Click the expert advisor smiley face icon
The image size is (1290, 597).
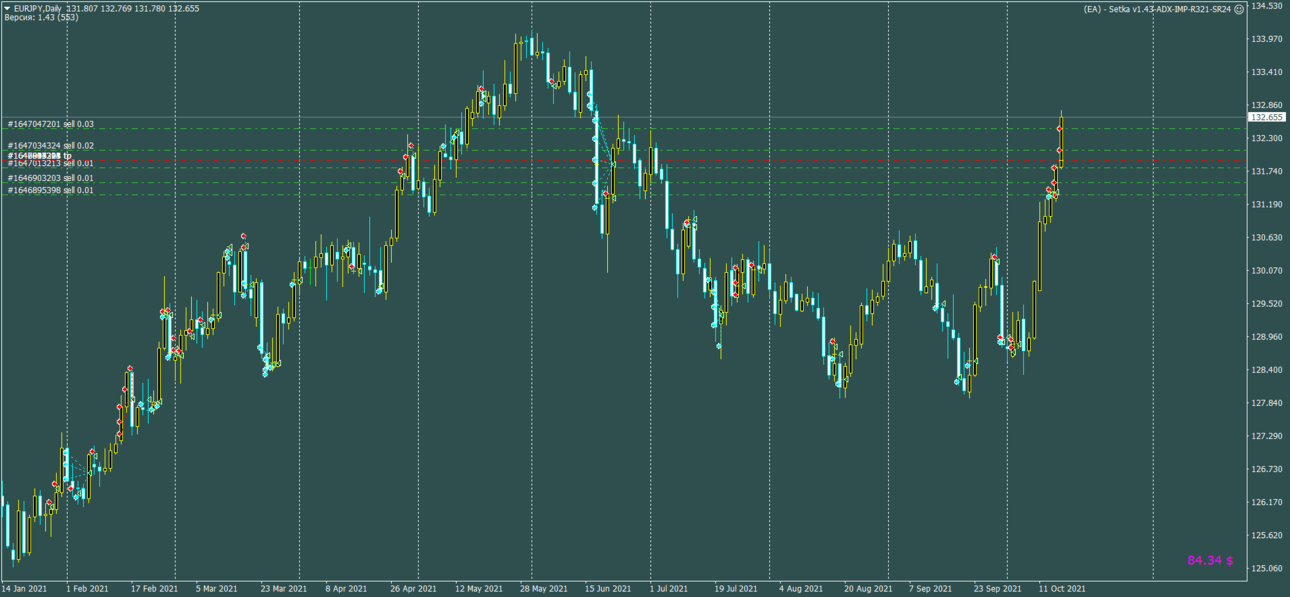(x=1239, y=9)
